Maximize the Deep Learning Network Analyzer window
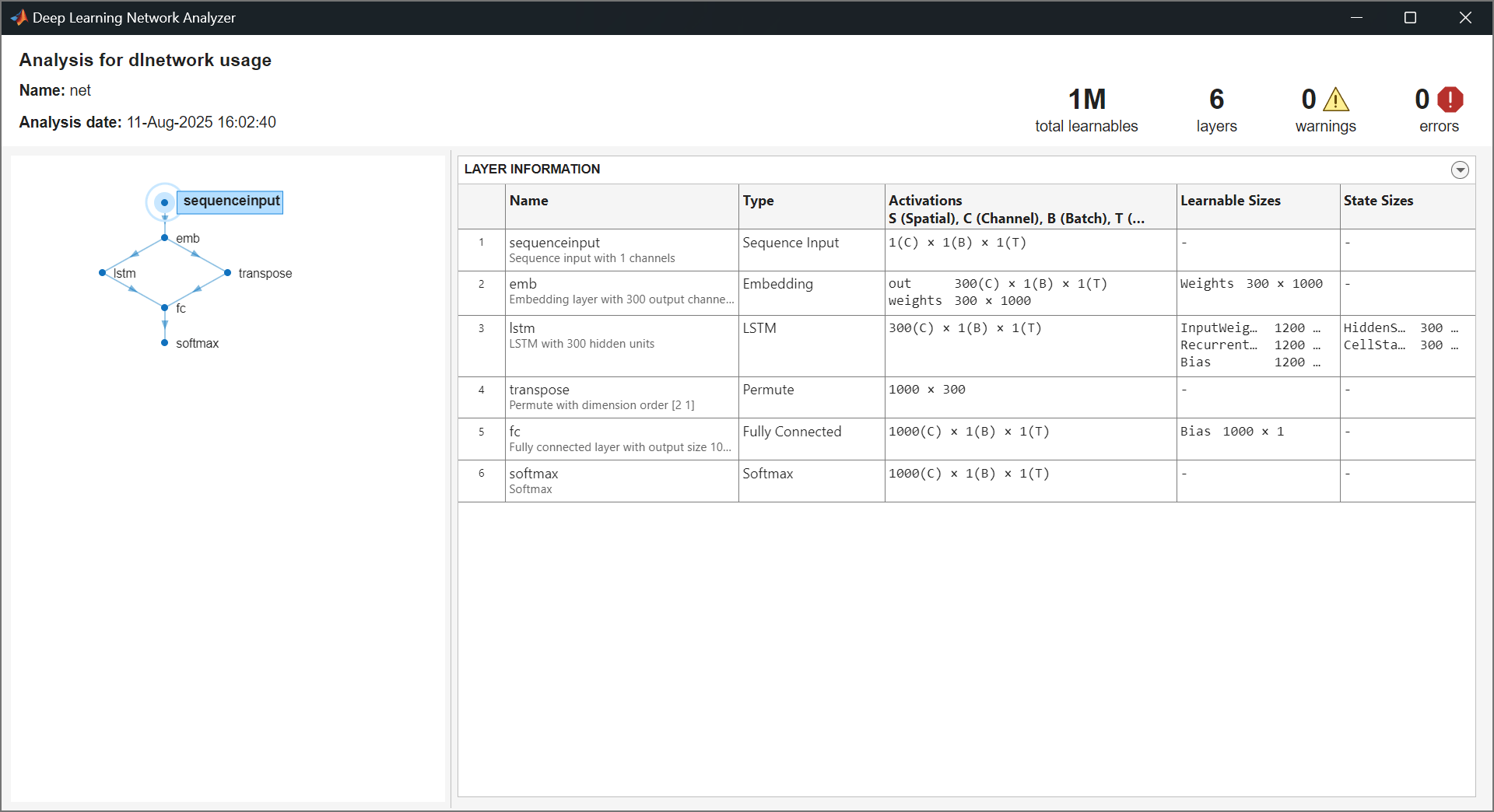This screenshot has height=812, width=1494. click(x=1410, y=17)
